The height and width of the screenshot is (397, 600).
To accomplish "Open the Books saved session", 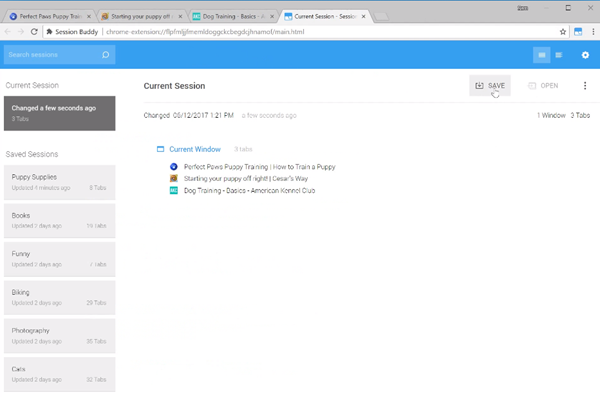I will (x=59, y=221).
